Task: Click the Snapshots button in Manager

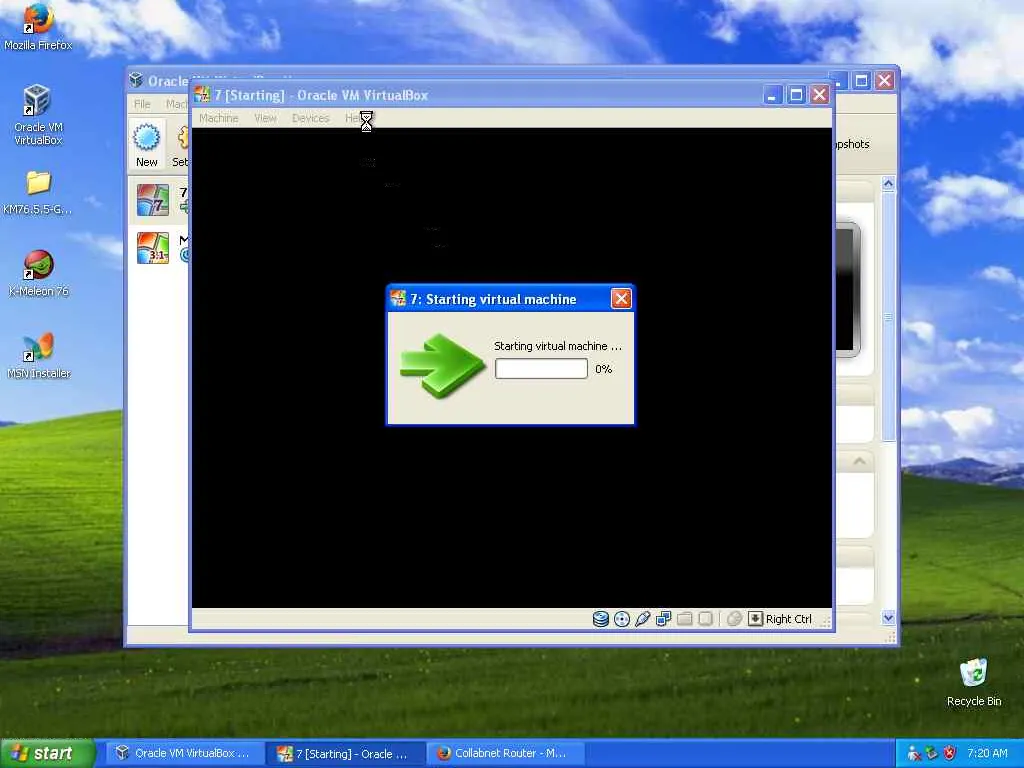Action: point(852,144)
